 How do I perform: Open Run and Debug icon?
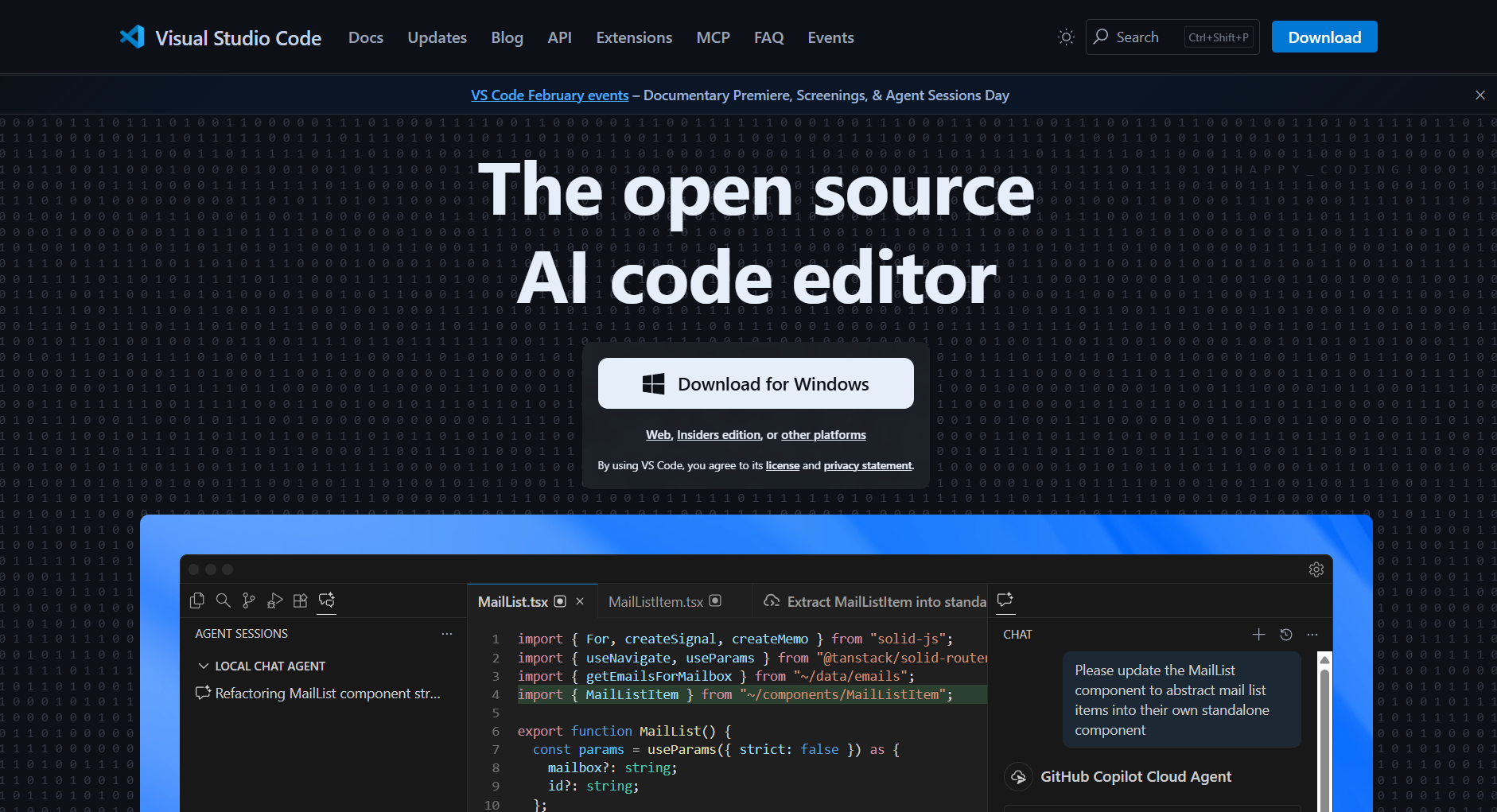(x=274, y=600)
